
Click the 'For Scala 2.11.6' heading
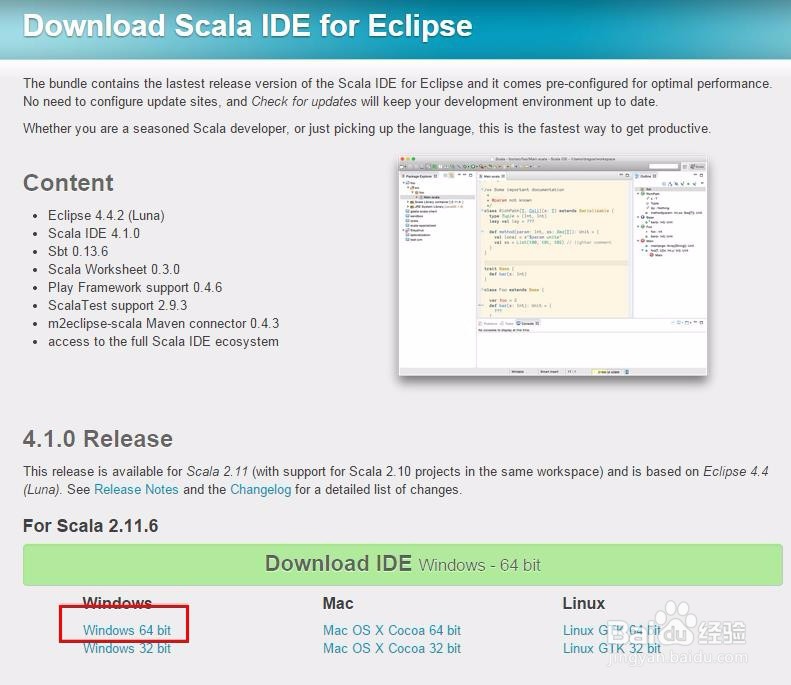[91, 526]
